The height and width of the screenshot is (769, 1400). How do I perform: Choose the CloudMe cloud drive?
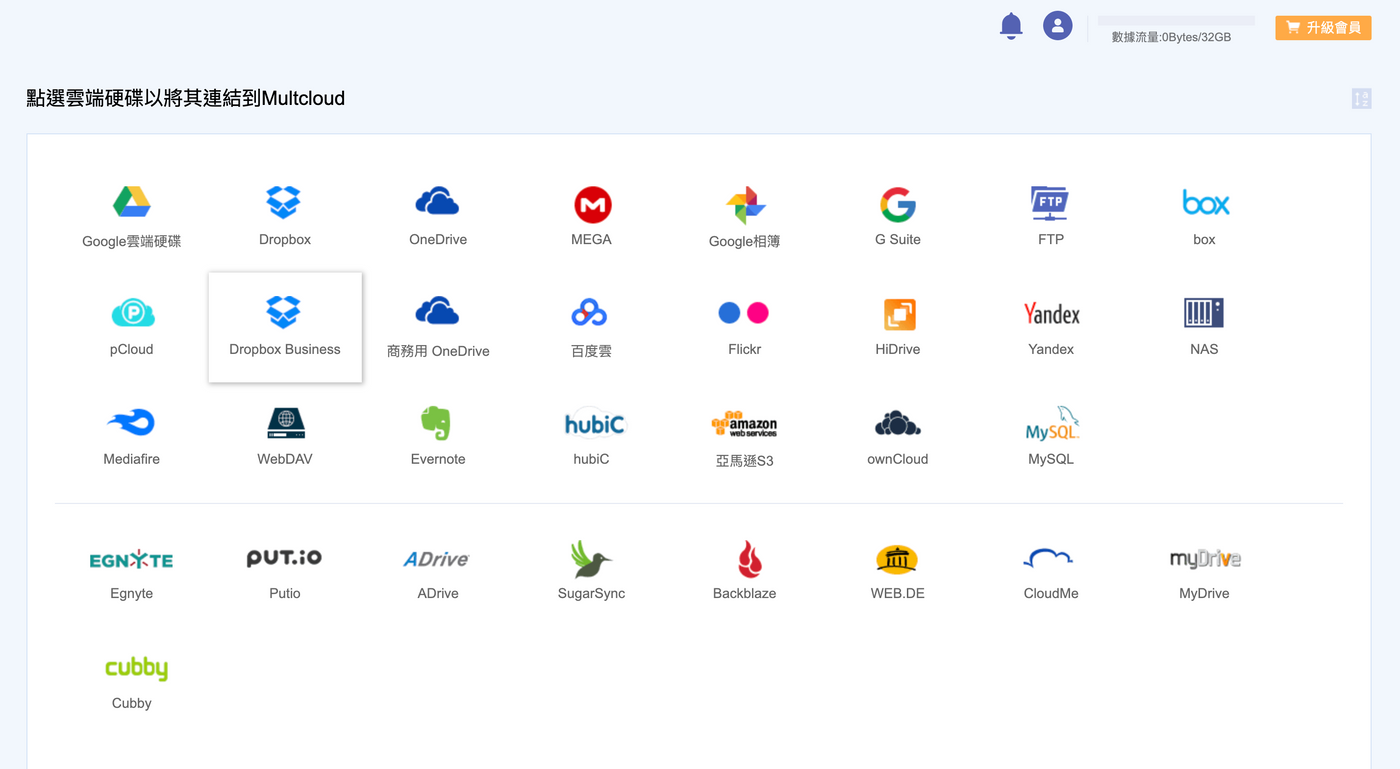[x=1048, y=559]
